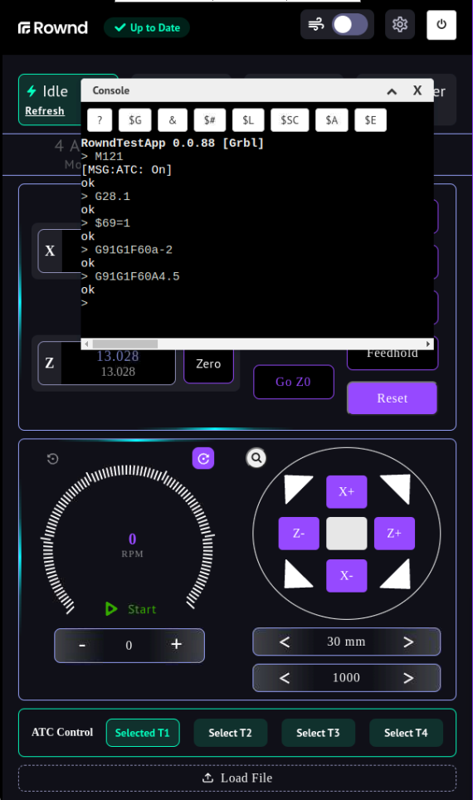Select T4 in ATC Control
Screen dimensions: 473x800
(406, 733)
